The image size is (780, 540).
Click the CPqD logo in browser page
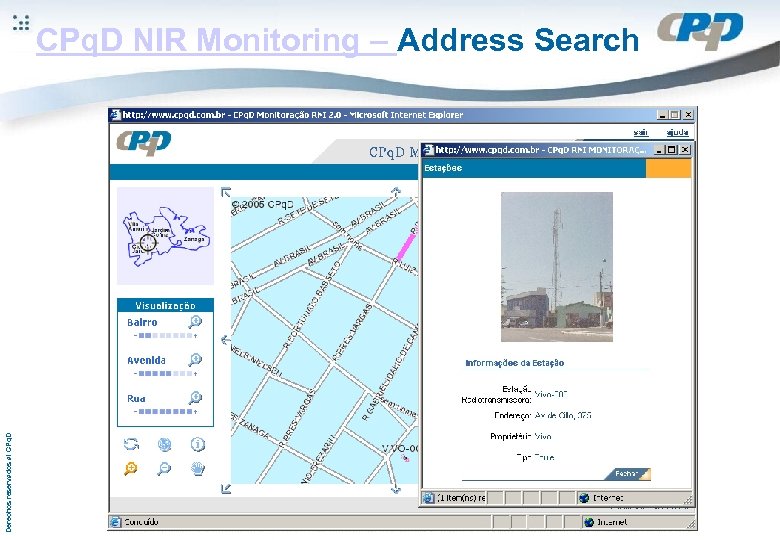[144, 143]
